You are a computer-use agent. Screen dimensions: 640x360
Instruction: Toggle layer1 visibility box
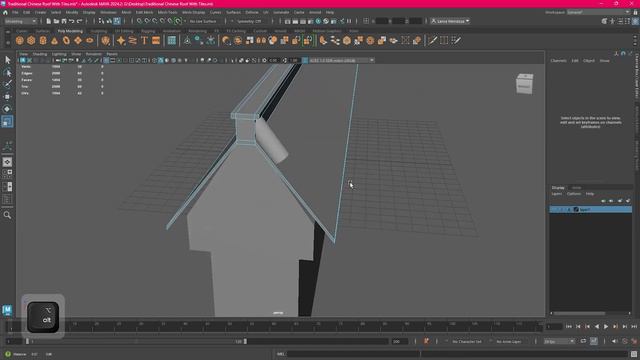tap(553, 209)
